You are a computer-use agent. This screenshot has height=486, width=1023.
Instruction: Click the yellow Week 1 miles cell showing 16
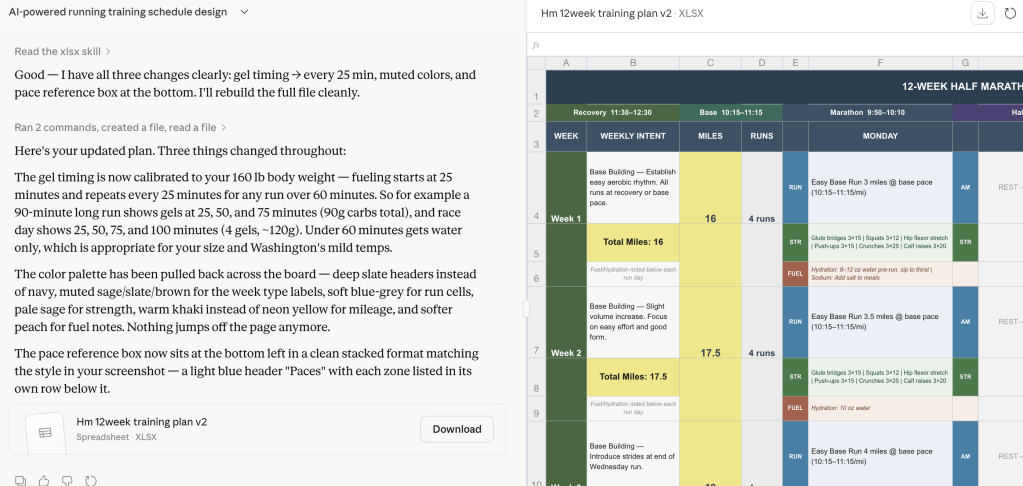click(710, 218)
